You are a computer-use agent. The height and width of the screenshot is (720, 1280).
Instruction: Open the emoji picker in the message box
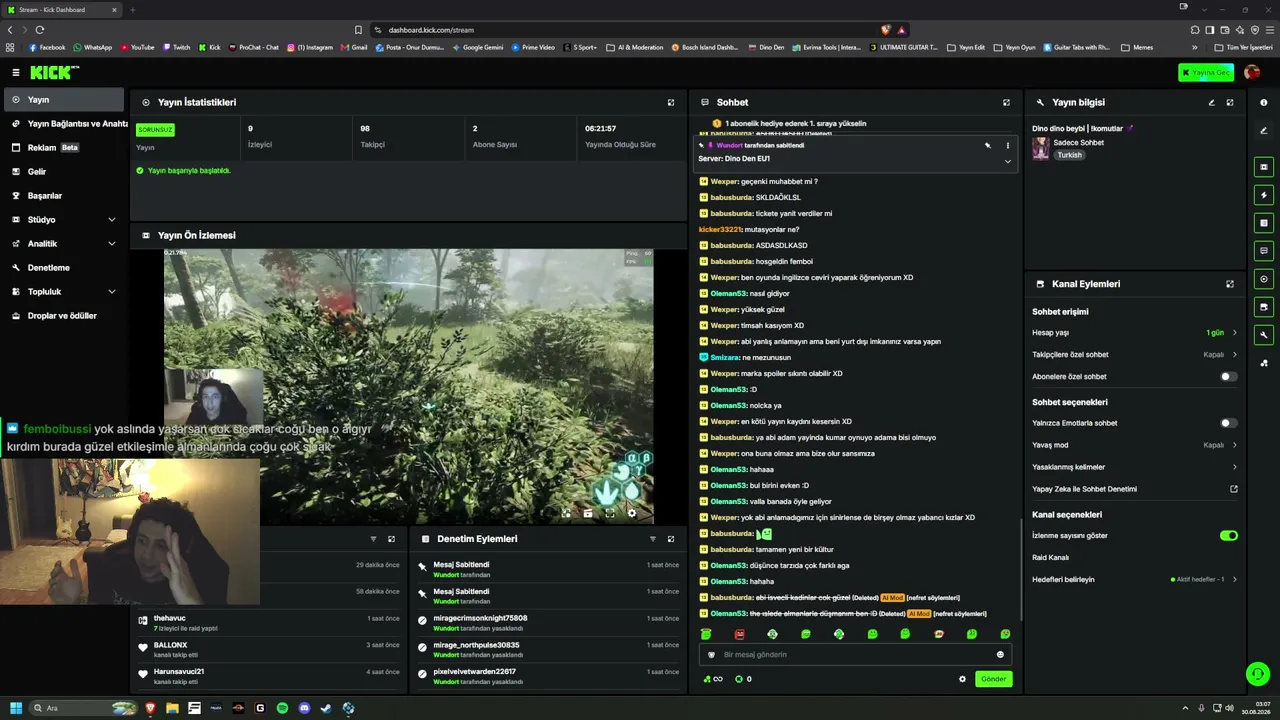[x=1000, y=655]
